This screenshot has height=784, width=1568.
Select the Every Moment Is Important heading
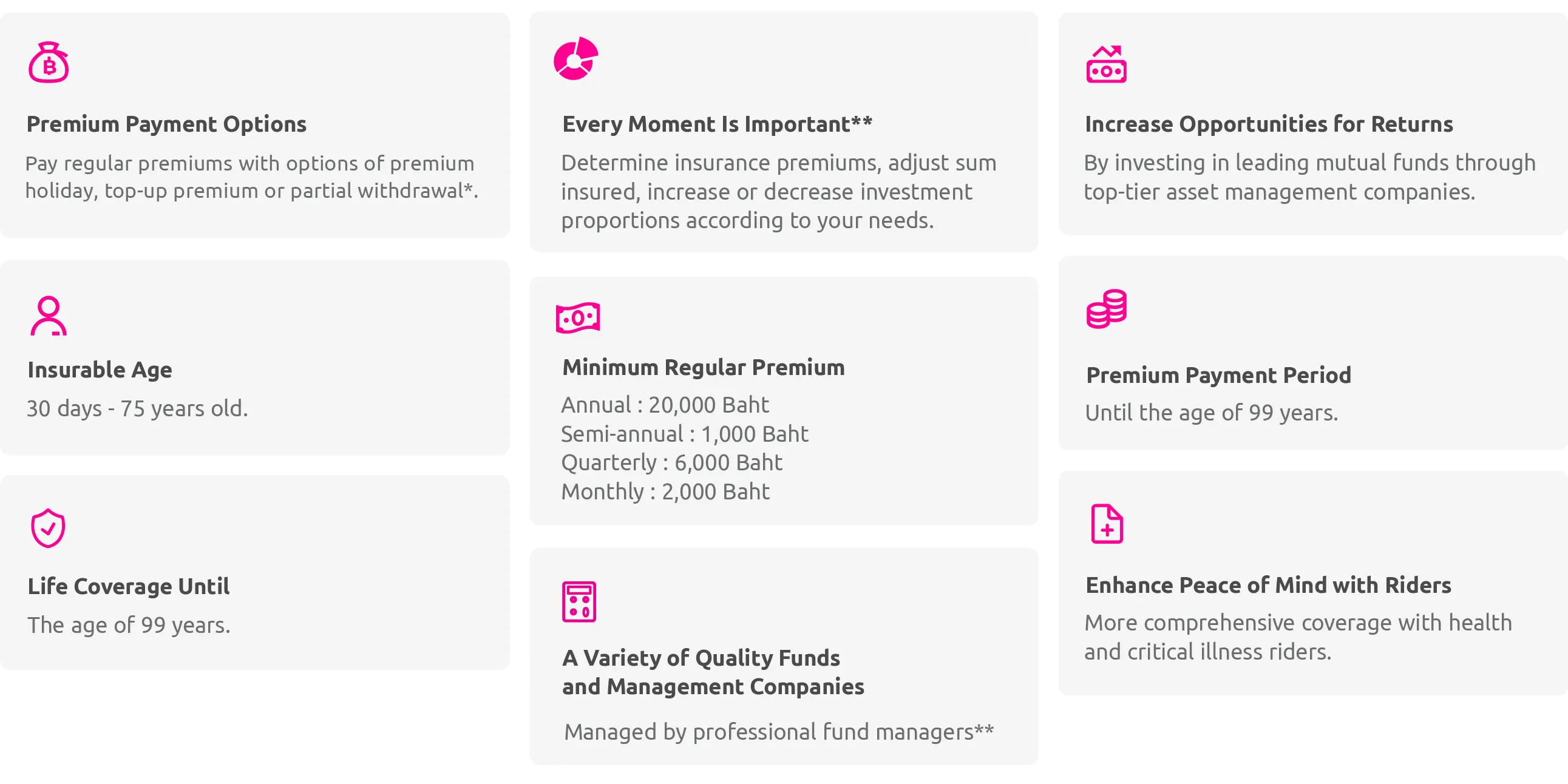[x=717, y=124]
